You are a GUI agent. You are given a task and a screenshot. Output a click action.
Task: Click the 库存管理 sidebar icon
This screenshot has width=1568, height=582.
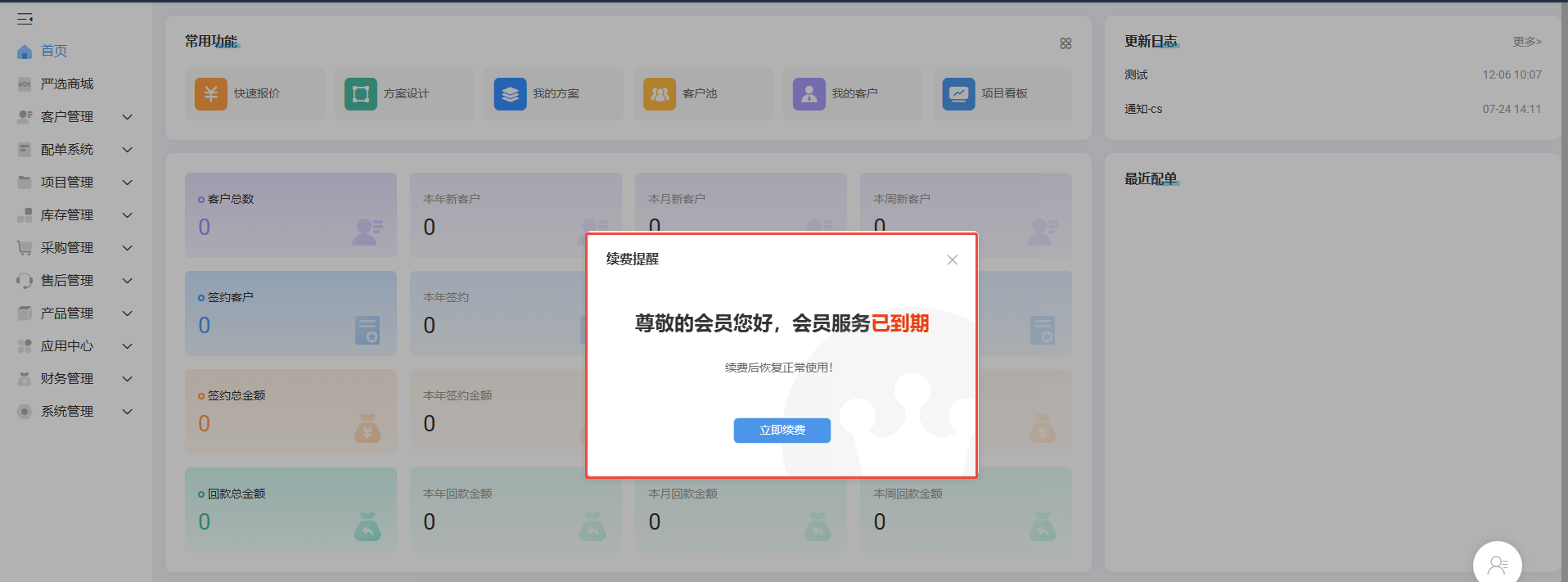(25, 215)
